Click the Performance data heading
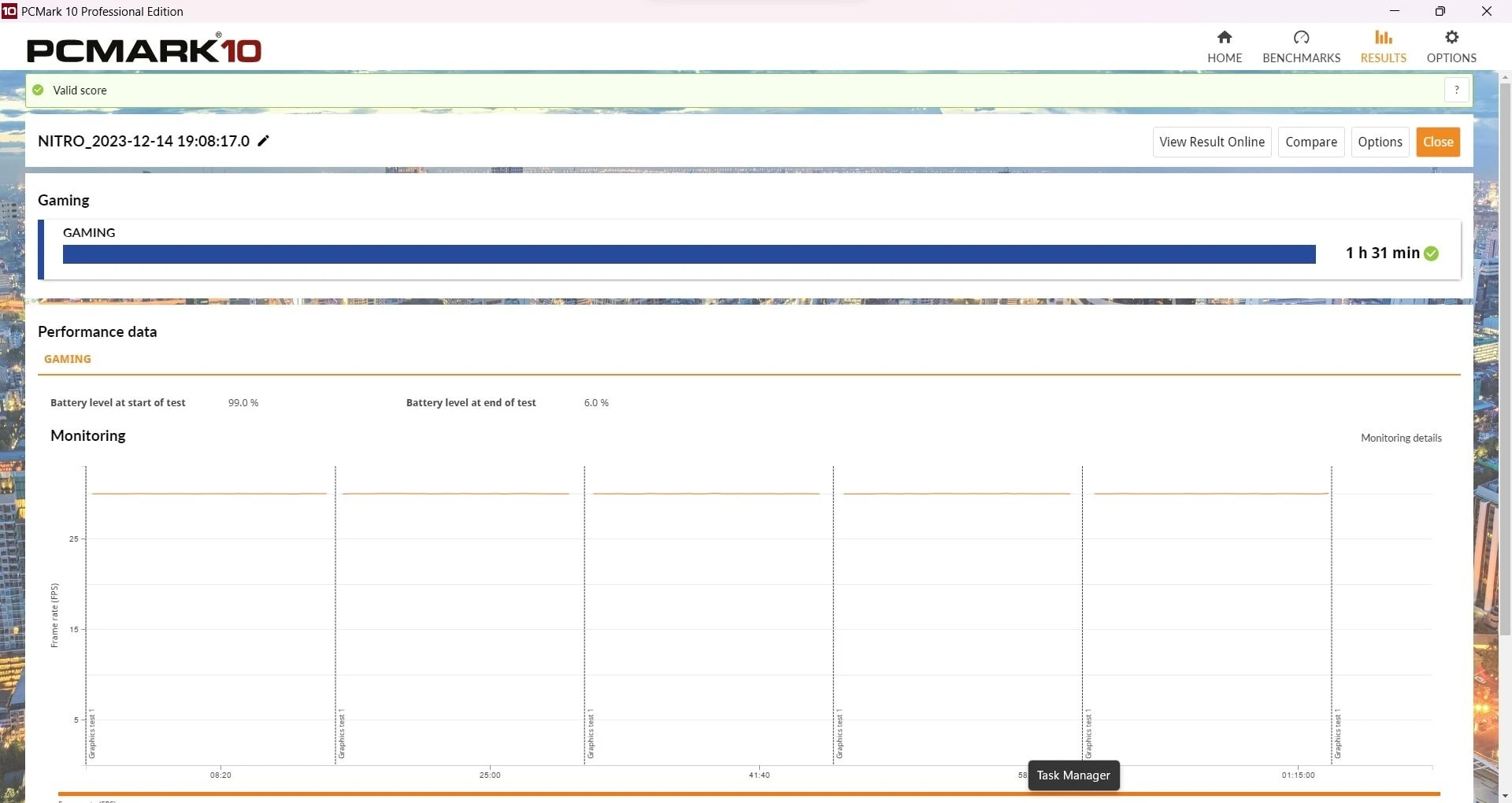This screenshot has width=1512, height=803. point(98,331)
